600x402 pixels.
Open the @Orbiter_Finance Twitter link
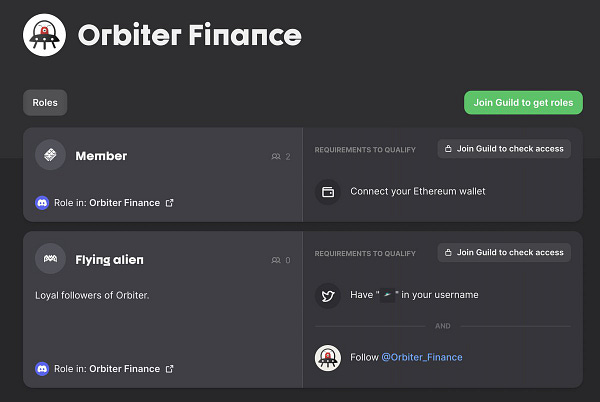[422, 357]
